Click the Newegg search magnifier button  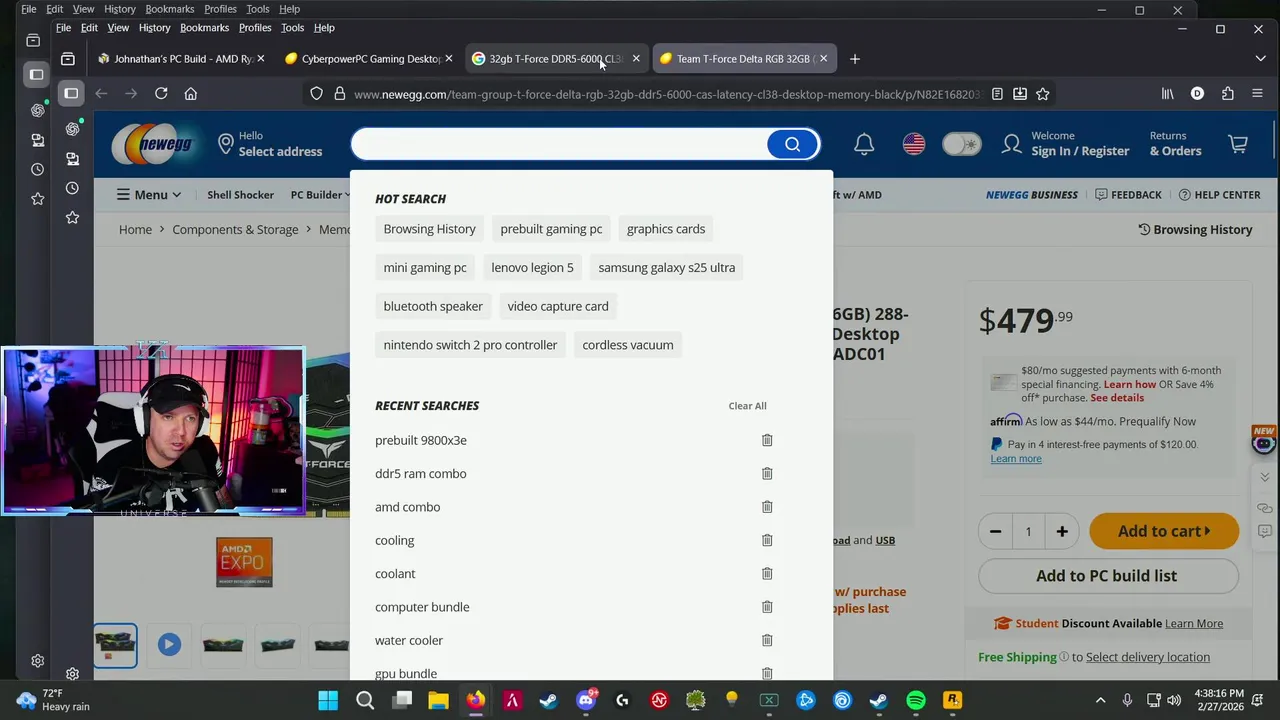pos(792,144)
